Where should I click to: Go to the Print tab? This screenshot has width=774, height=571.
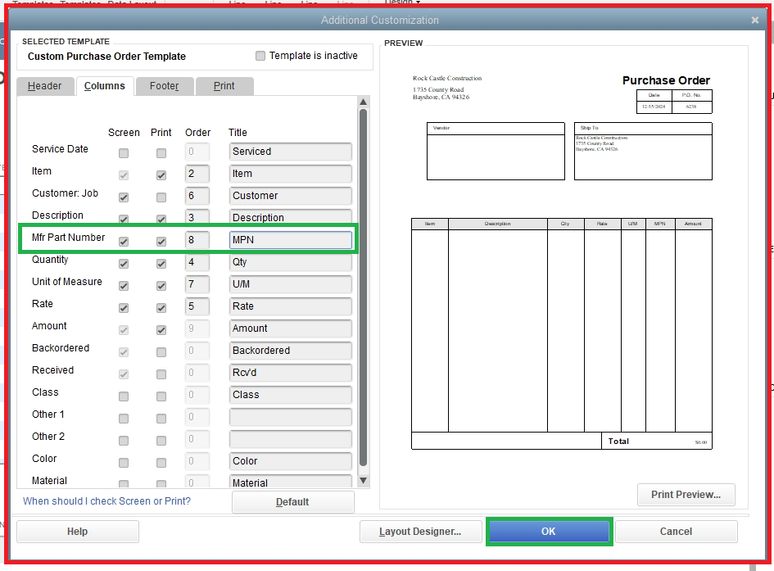(224, 86)
